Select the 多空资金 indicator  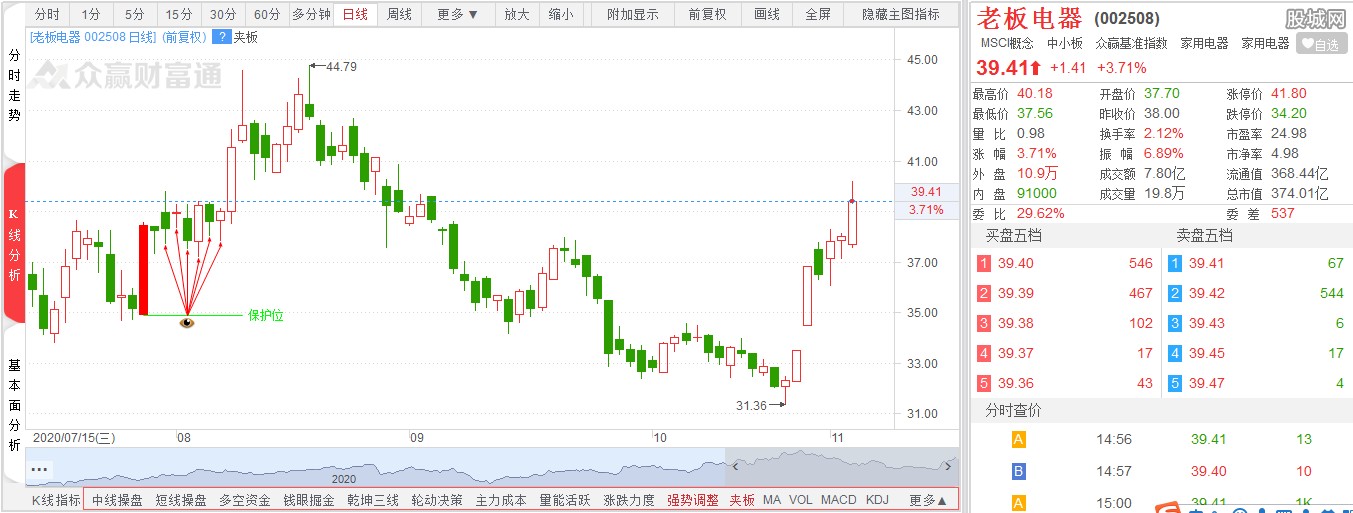245,500
